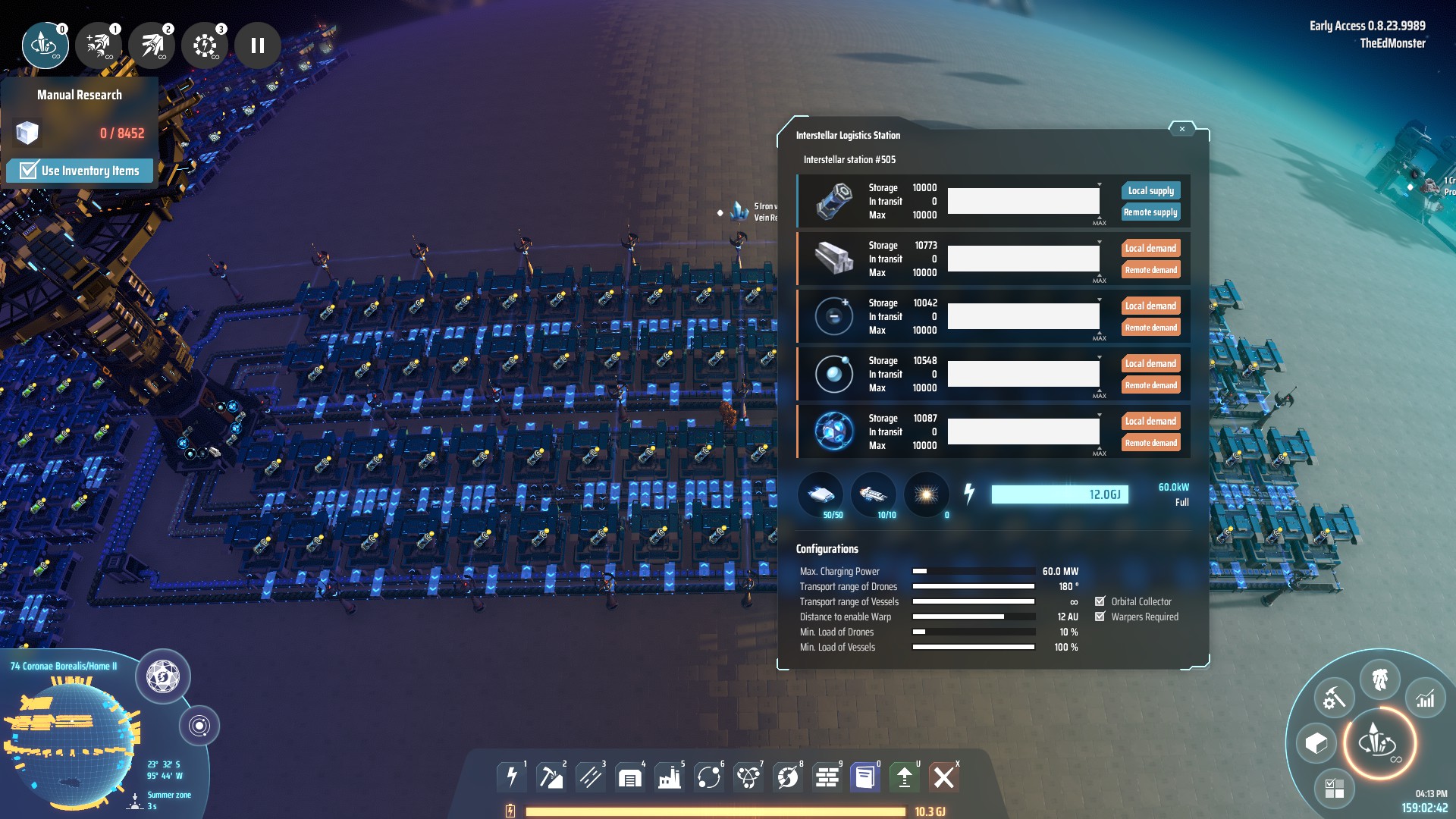Open starmap view circular button
This screenshot has width=1456, height=819.
199,726
